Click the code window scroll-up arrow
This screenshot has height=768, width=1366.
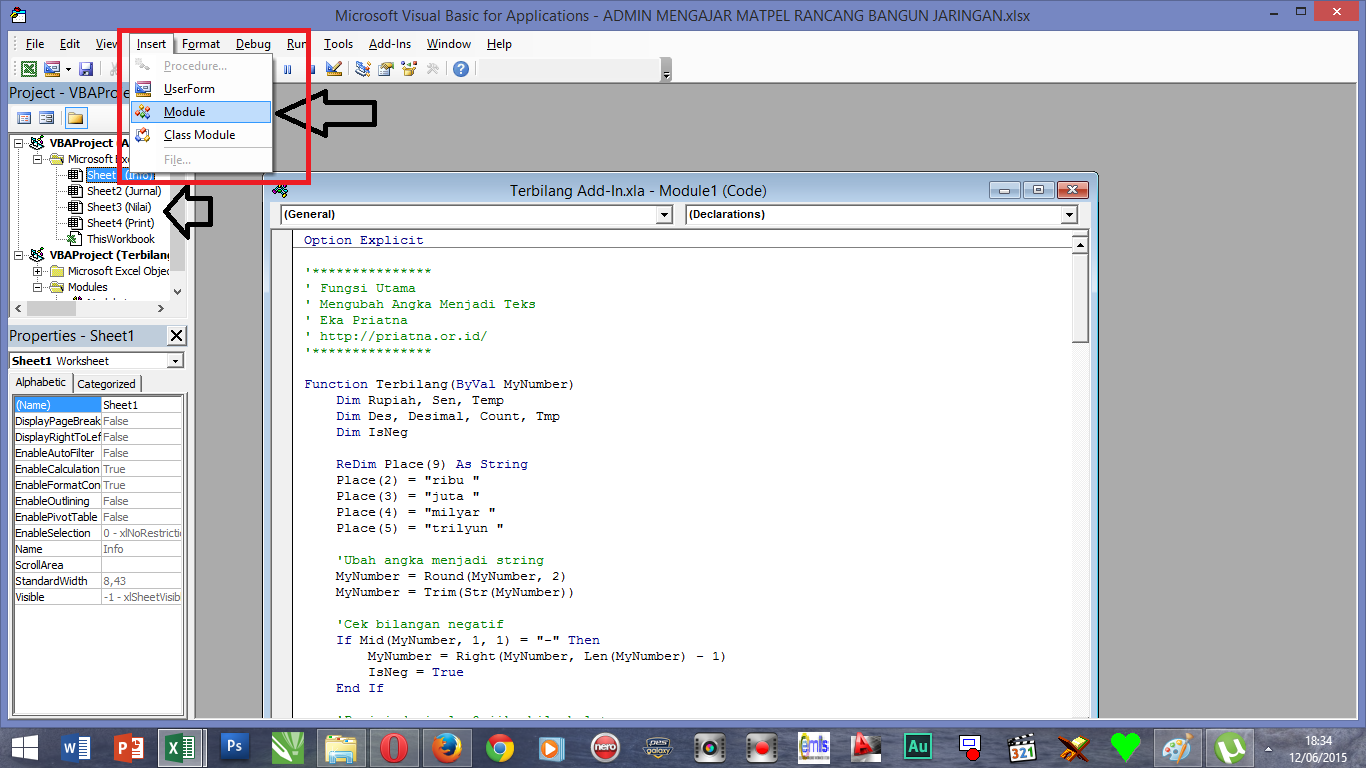click(x=1080, y=243)
